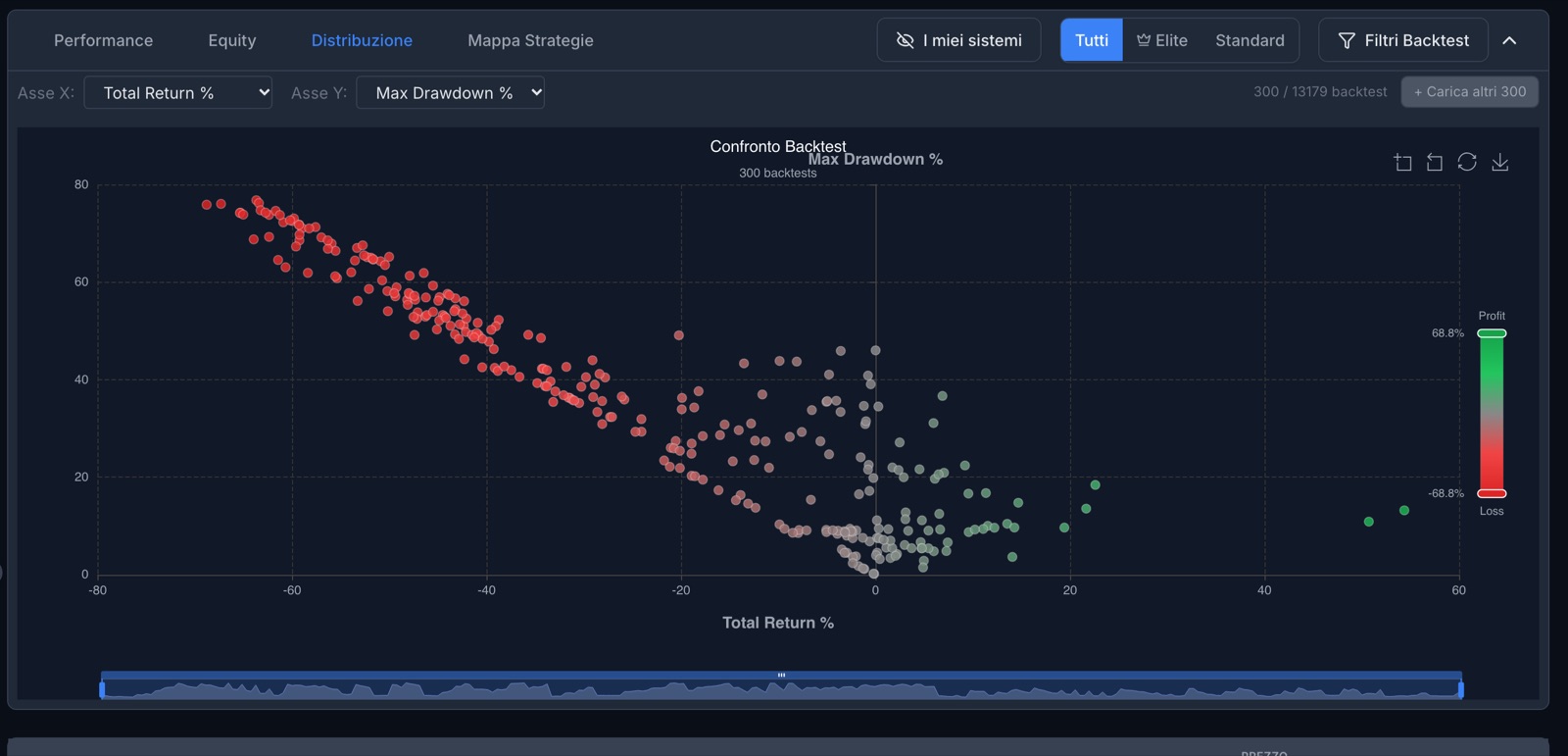Screen dimensions: 1568x756
Task: Open the Filtri Backtest panel
Action: 1403,40
